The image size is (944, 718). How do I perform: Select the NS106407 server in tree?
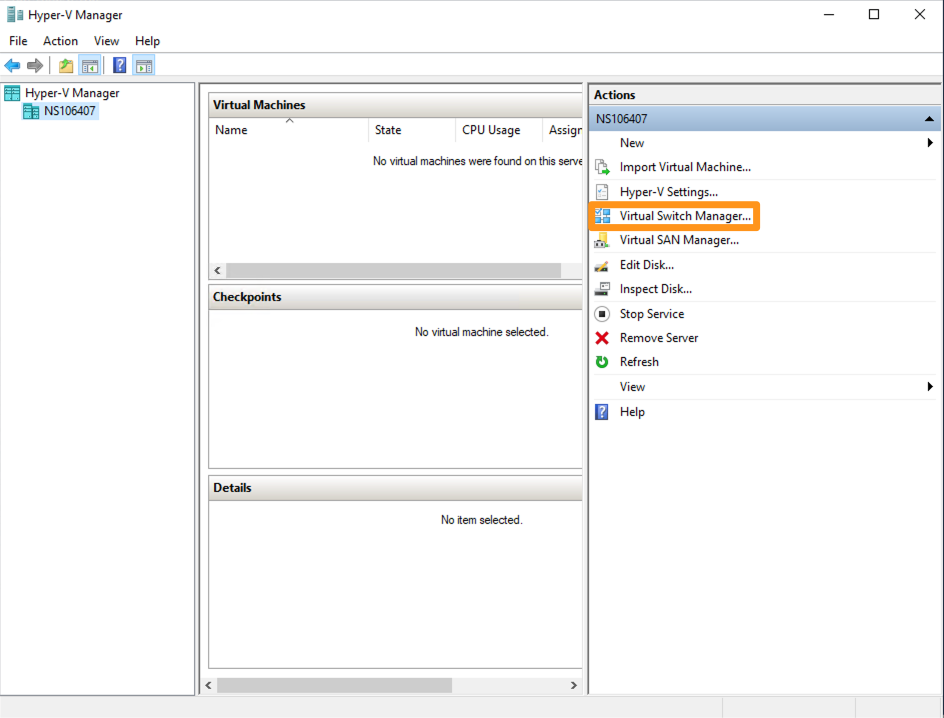click(69, 111)
